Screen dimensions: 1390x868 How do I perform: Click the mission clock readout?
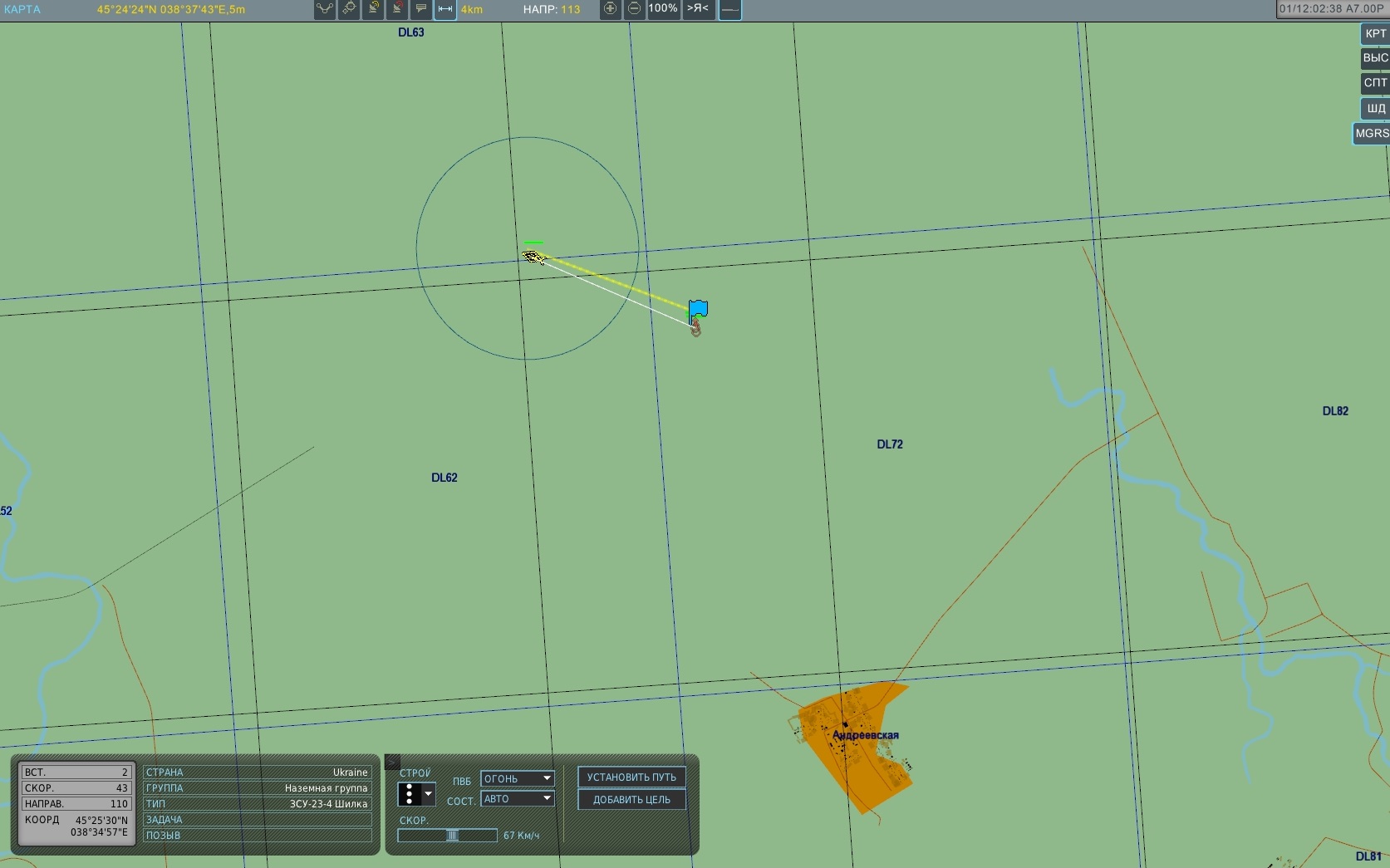(x=1332, y=8)
